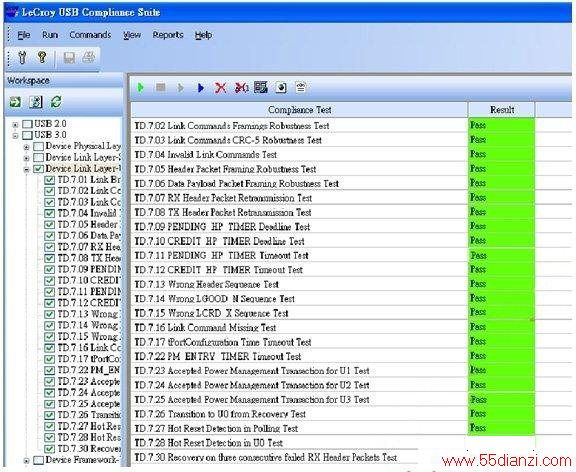Image resolution: width=576 pixels, height=472 pixels.
Task: Select TD.7.02 Link Commands Framings Robustness Test row
Action: pyautogui.click(x=299, y=126)
